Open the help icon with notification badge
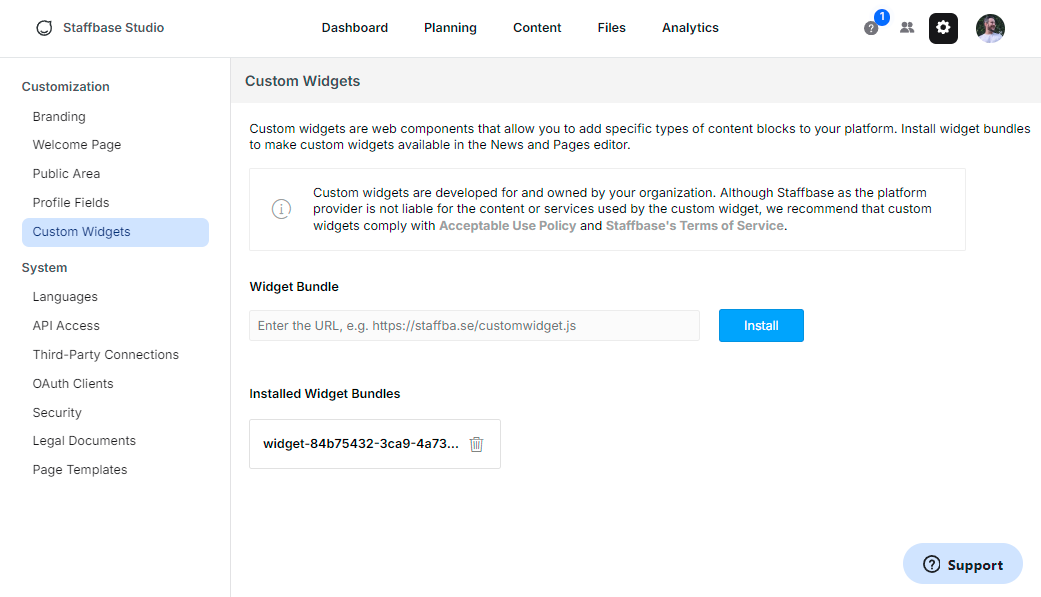This screenshot has width=1041, height=597. [x=871, y=28]
